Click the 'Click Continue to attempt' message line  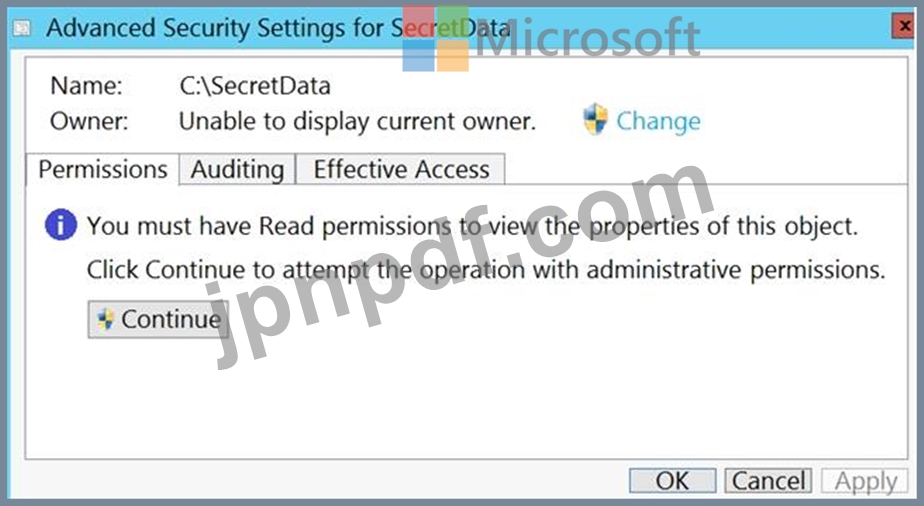point(486,270)
